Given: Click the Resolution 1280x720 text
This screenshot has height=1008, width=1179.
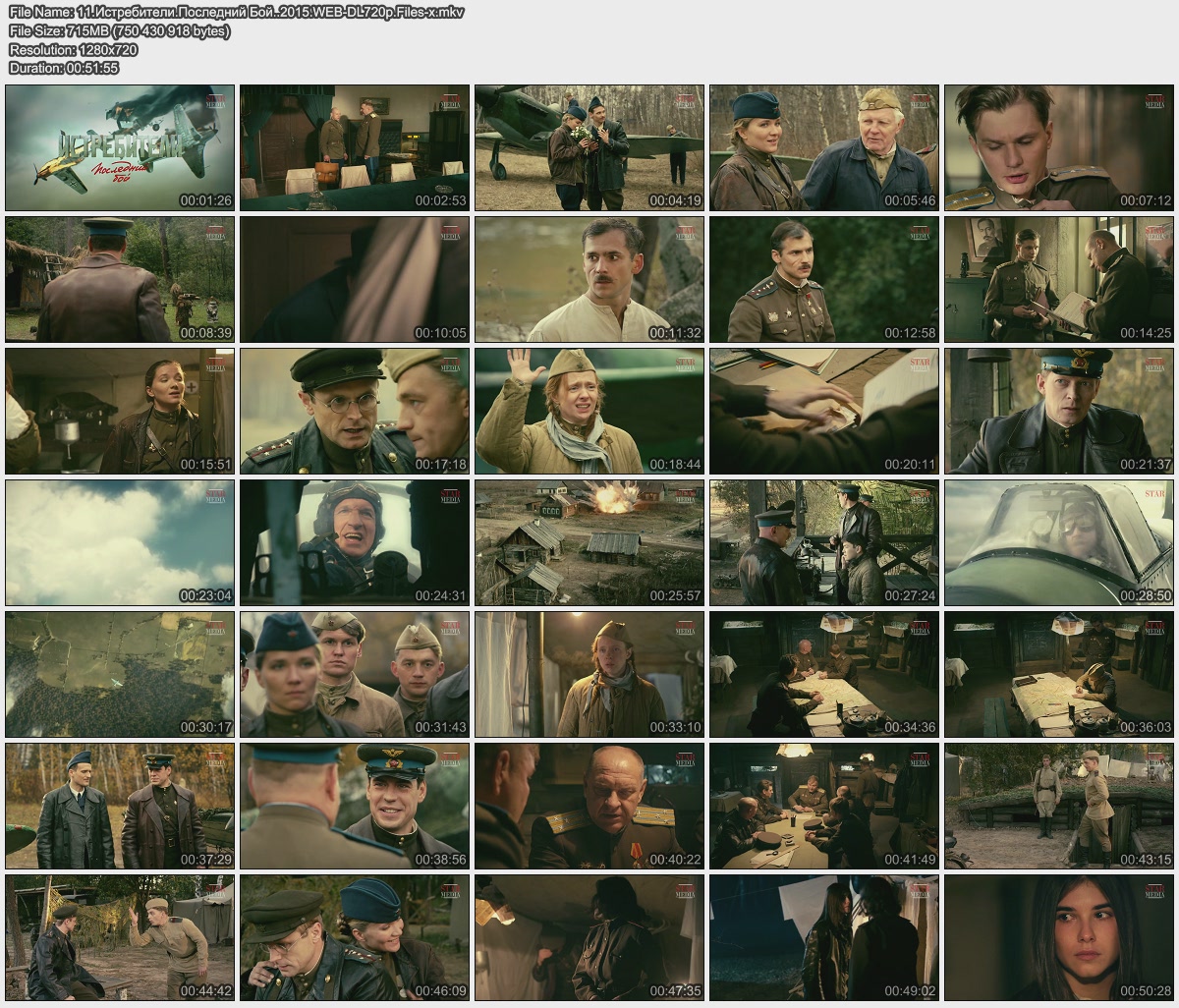Looking at the screenshot, I should (x=74, y=49).
